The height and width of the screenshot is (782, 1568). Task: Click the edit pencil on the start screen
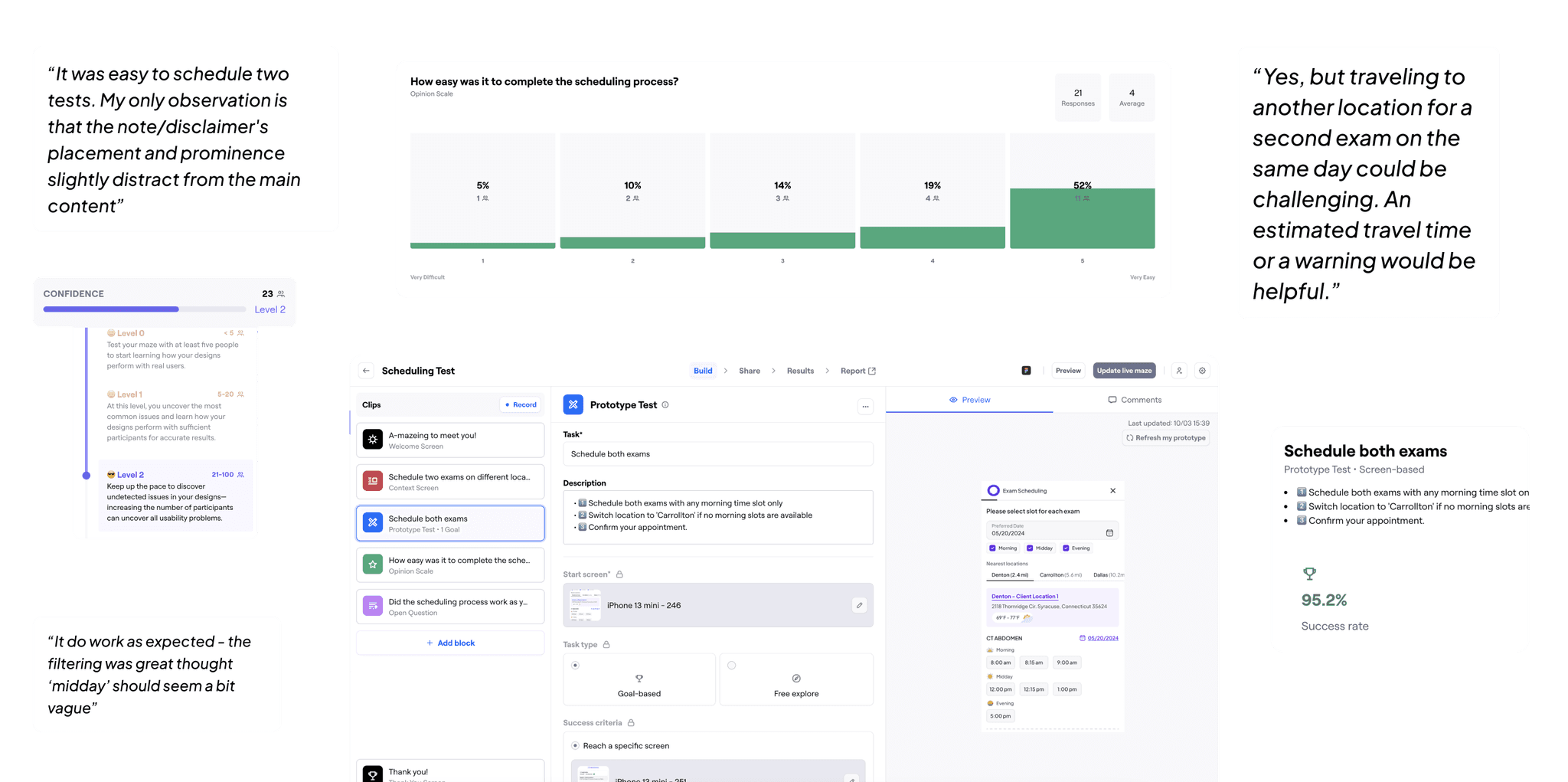click(859, 605)
